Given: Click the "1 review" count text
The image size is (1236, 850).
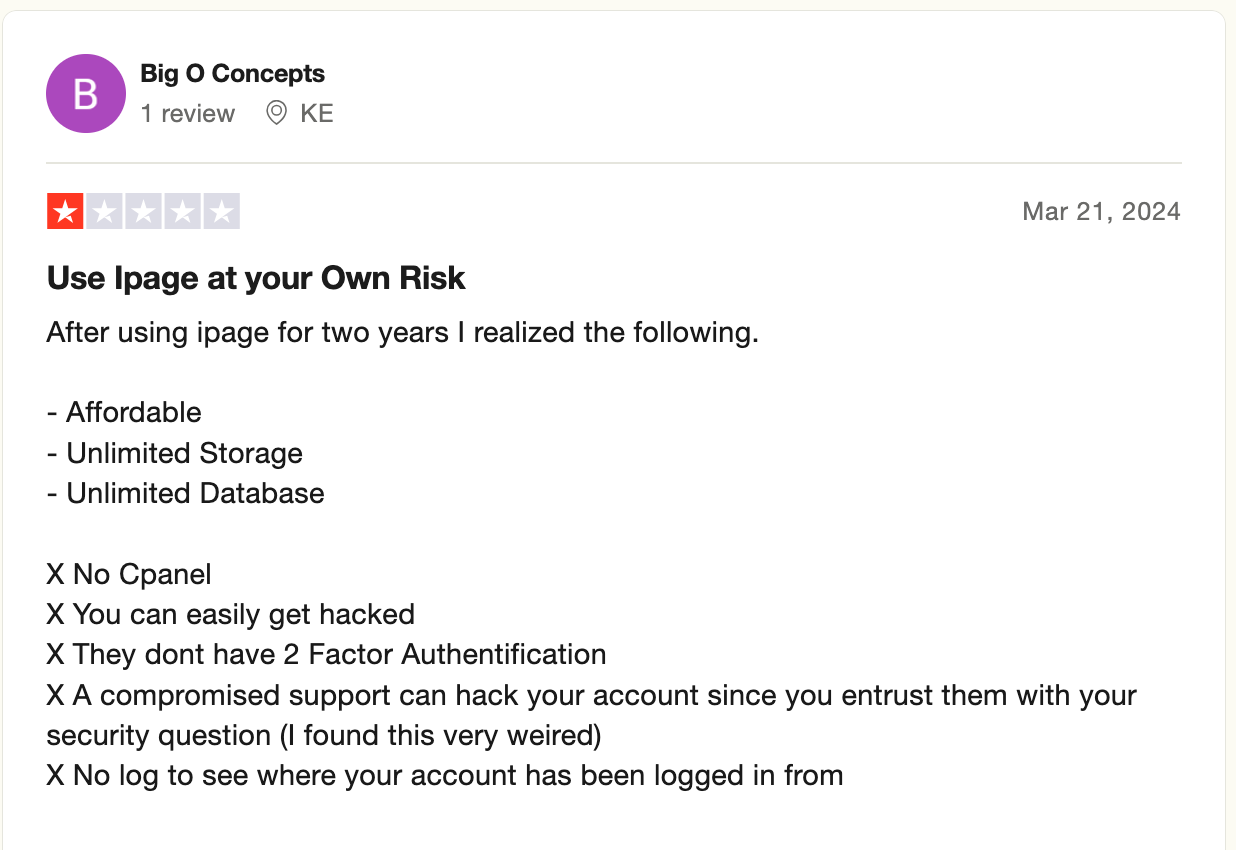Looking at the screenshot, I should tap(188, 114).
